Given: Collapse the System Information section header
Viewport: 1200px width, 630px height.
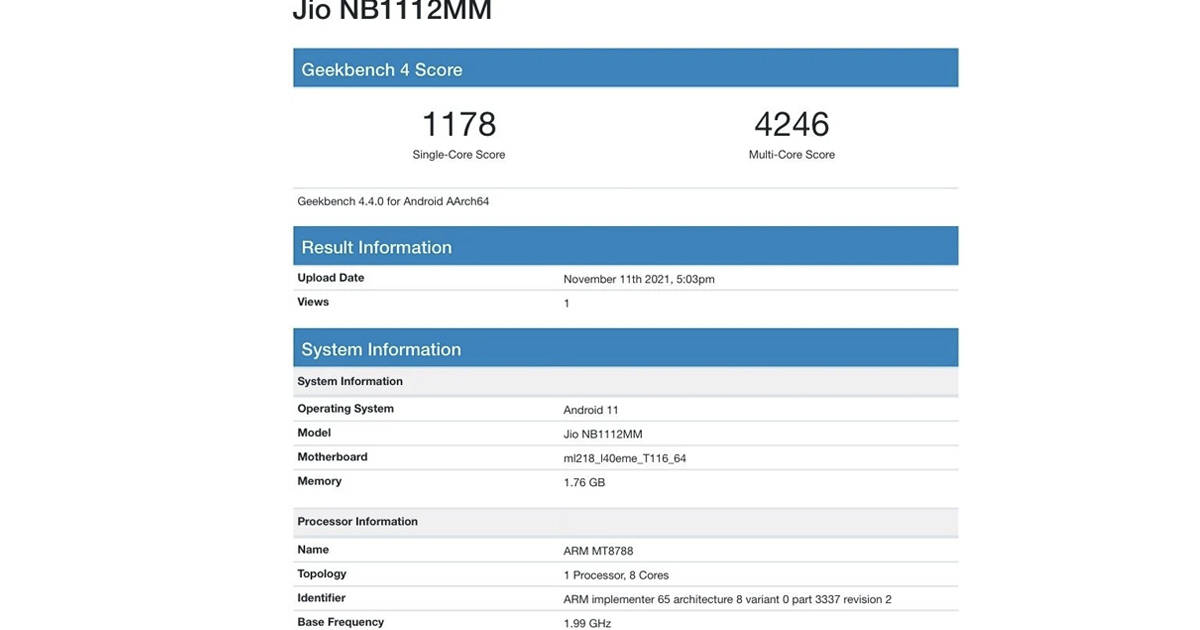Looking at the screenshot, I should pos(382,349).
